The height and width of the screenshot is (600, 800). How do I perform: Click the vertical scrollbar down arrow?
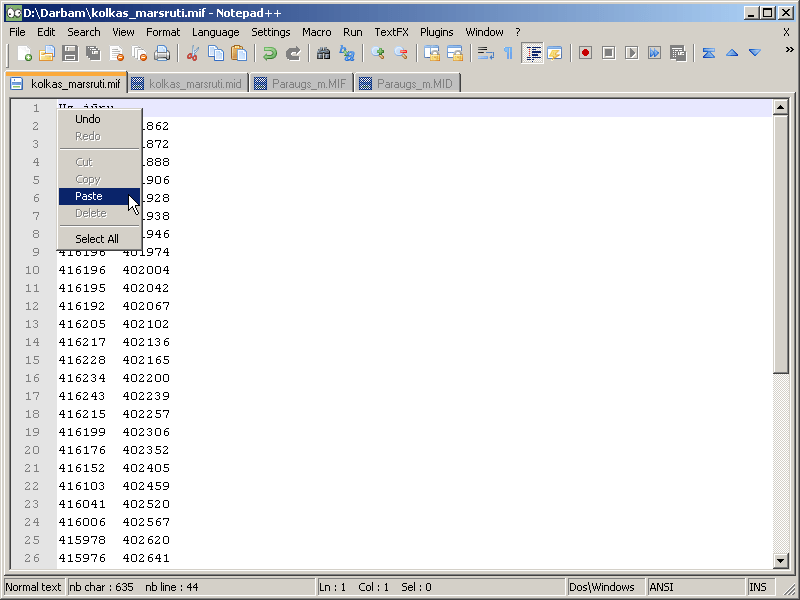(x=781, y=560)
